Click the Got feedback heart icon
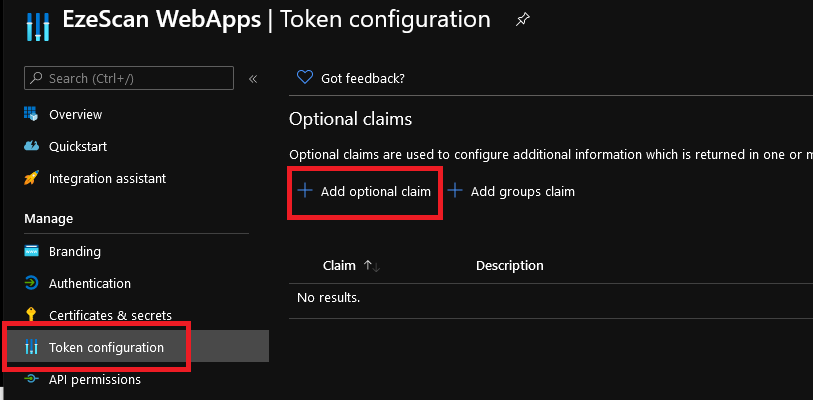Viewport: 813px width, 400px height. [x=305, y=78]
